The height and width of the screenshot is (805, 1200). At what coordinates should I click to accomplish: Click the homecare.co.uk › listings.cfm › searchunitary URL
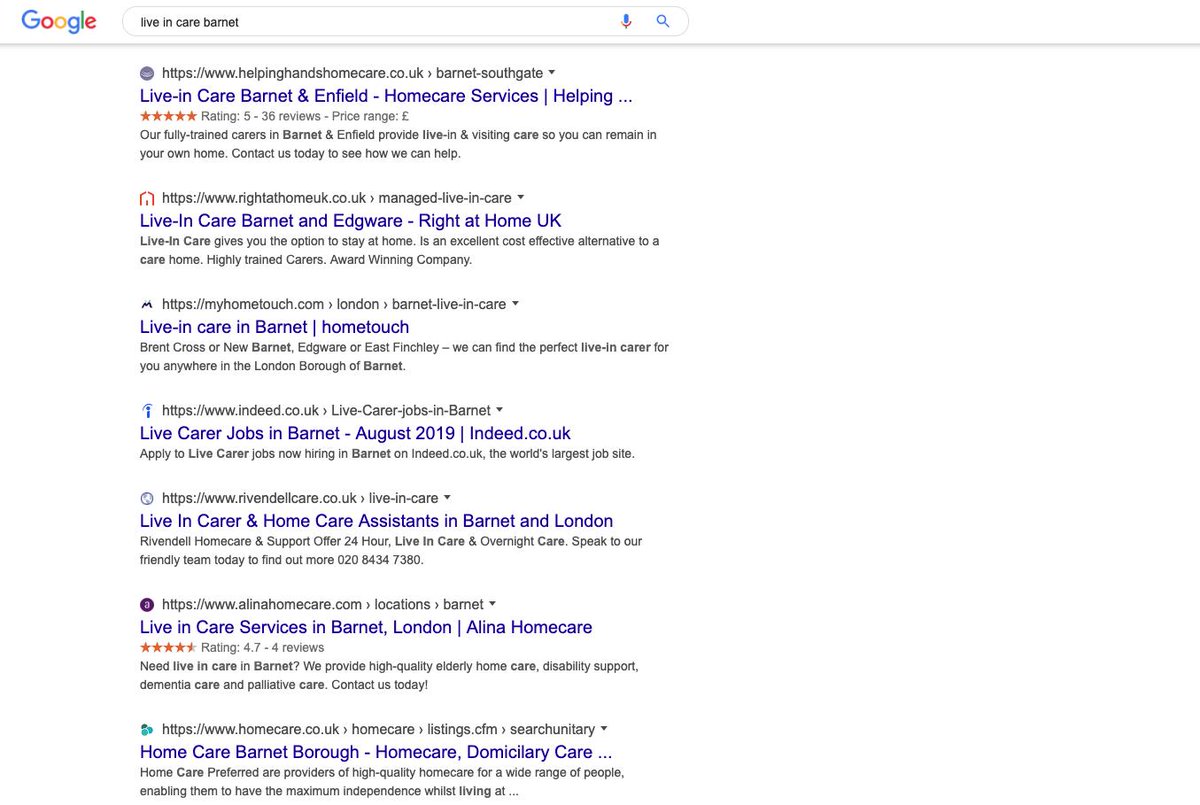378,729
